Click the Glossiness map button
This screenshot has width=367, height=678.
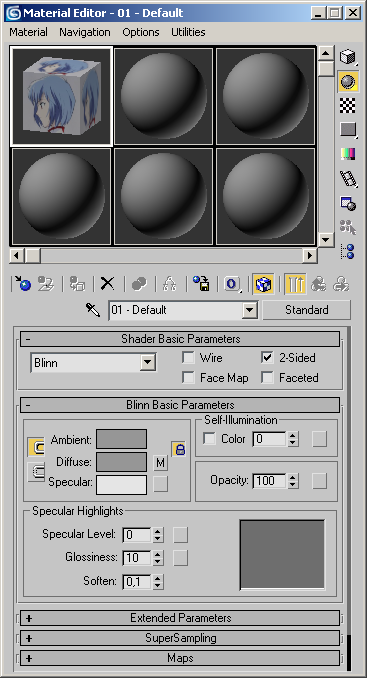[x=180, y=558]
